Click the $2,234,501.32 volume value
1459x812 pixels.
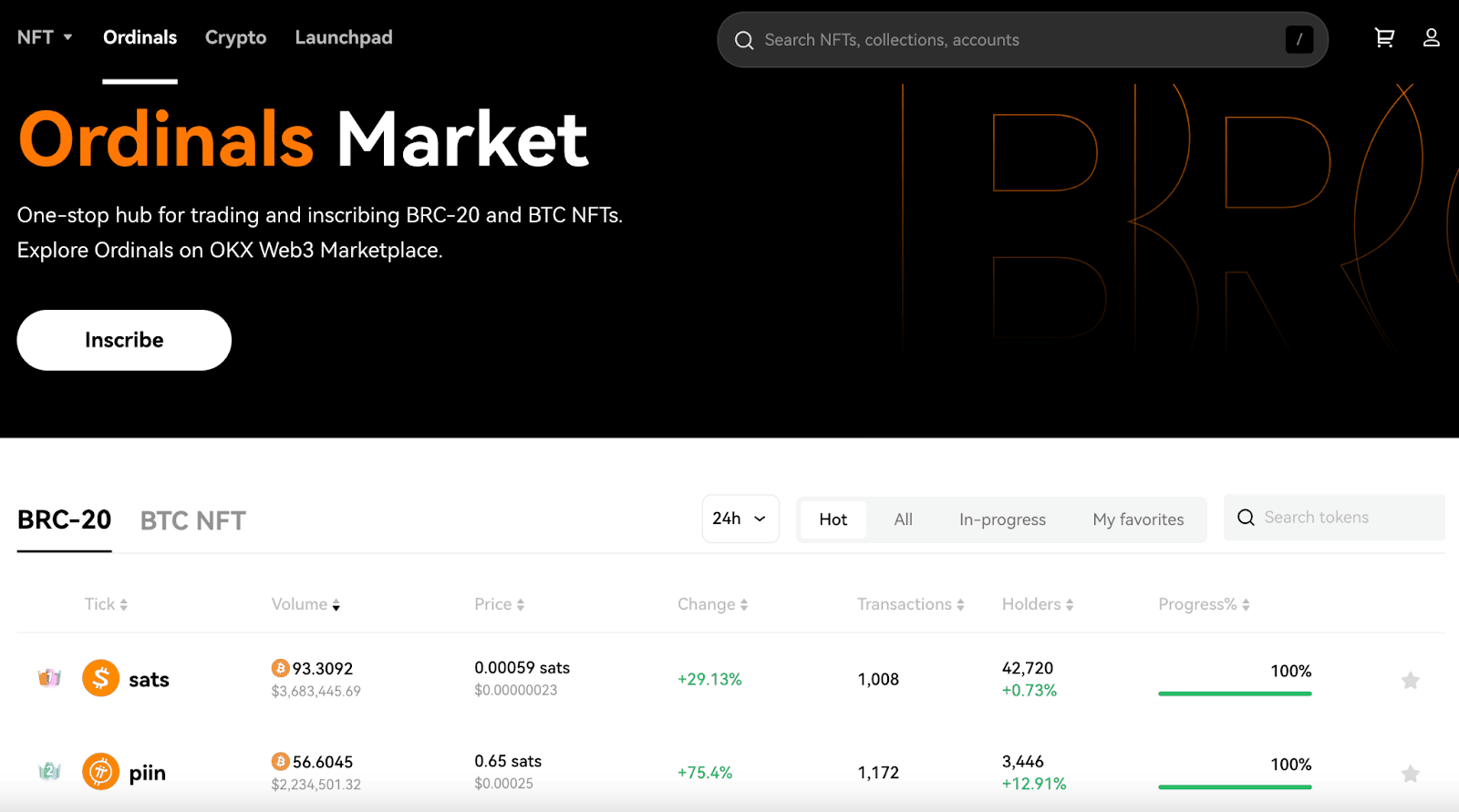click(316, 784)
